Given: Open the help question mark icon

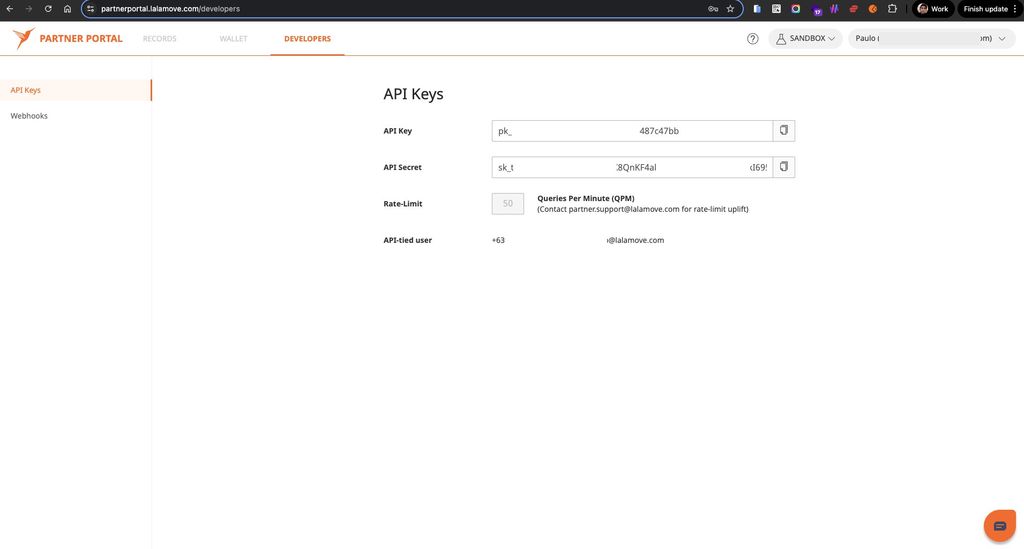Looking at the screenshot, I should 753,39.
